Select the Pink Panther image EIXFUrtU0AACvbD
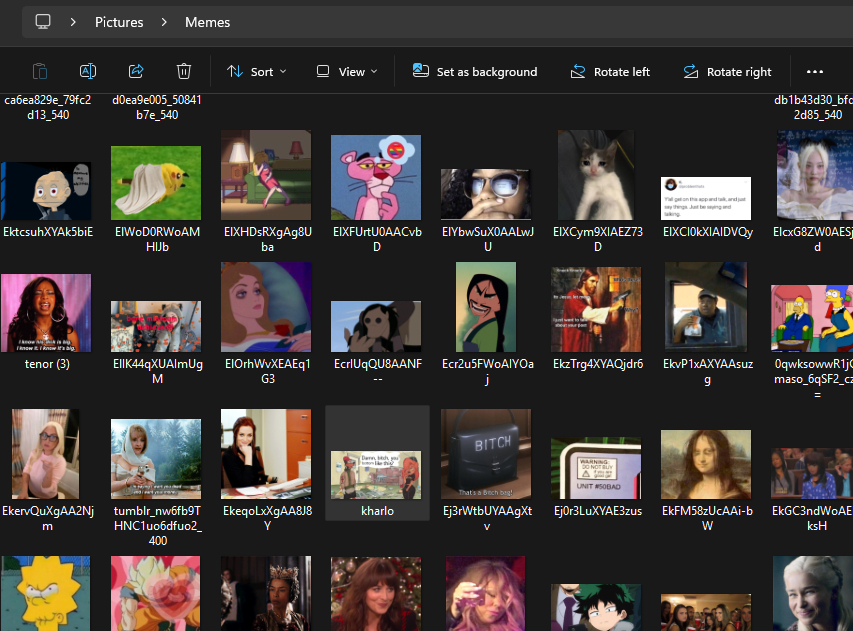This screenshot has width=853, height=631. (376, 177)
